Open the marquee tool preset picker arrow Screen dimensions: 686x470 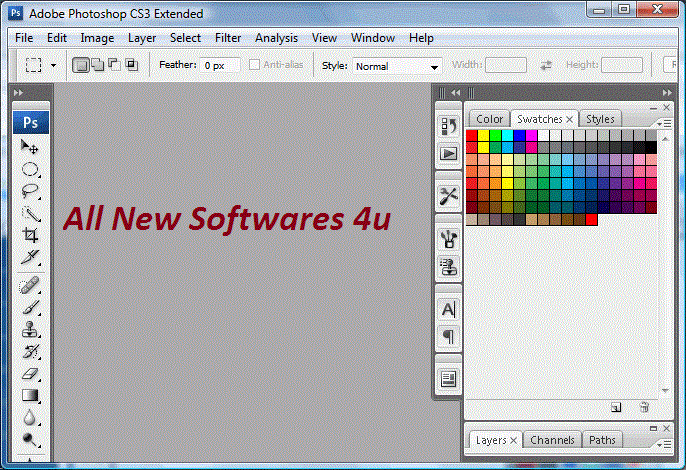(53, 66)
